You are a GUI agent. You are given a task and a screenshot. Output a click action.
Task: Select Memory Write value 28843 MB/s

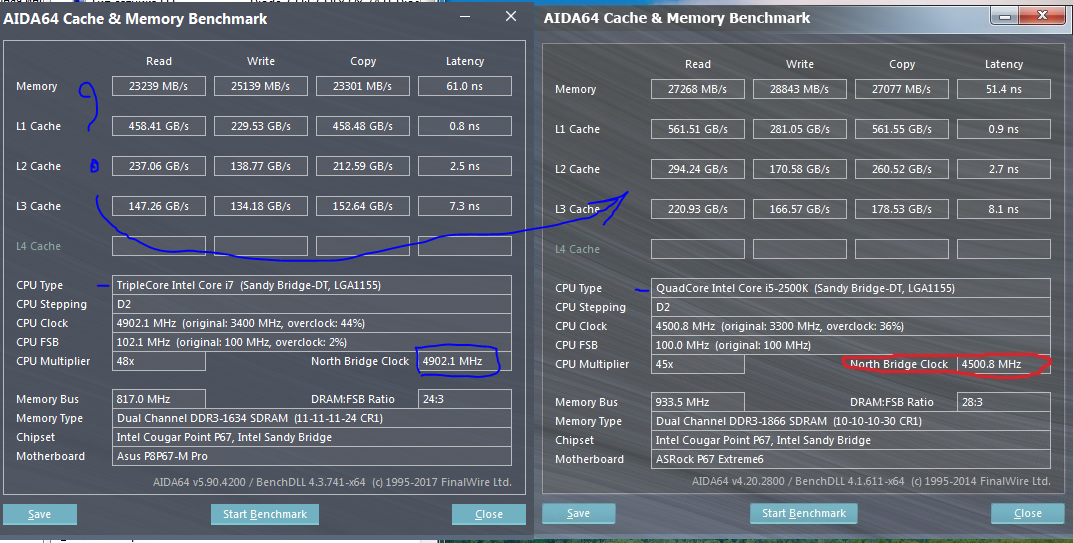coord(799,89)
